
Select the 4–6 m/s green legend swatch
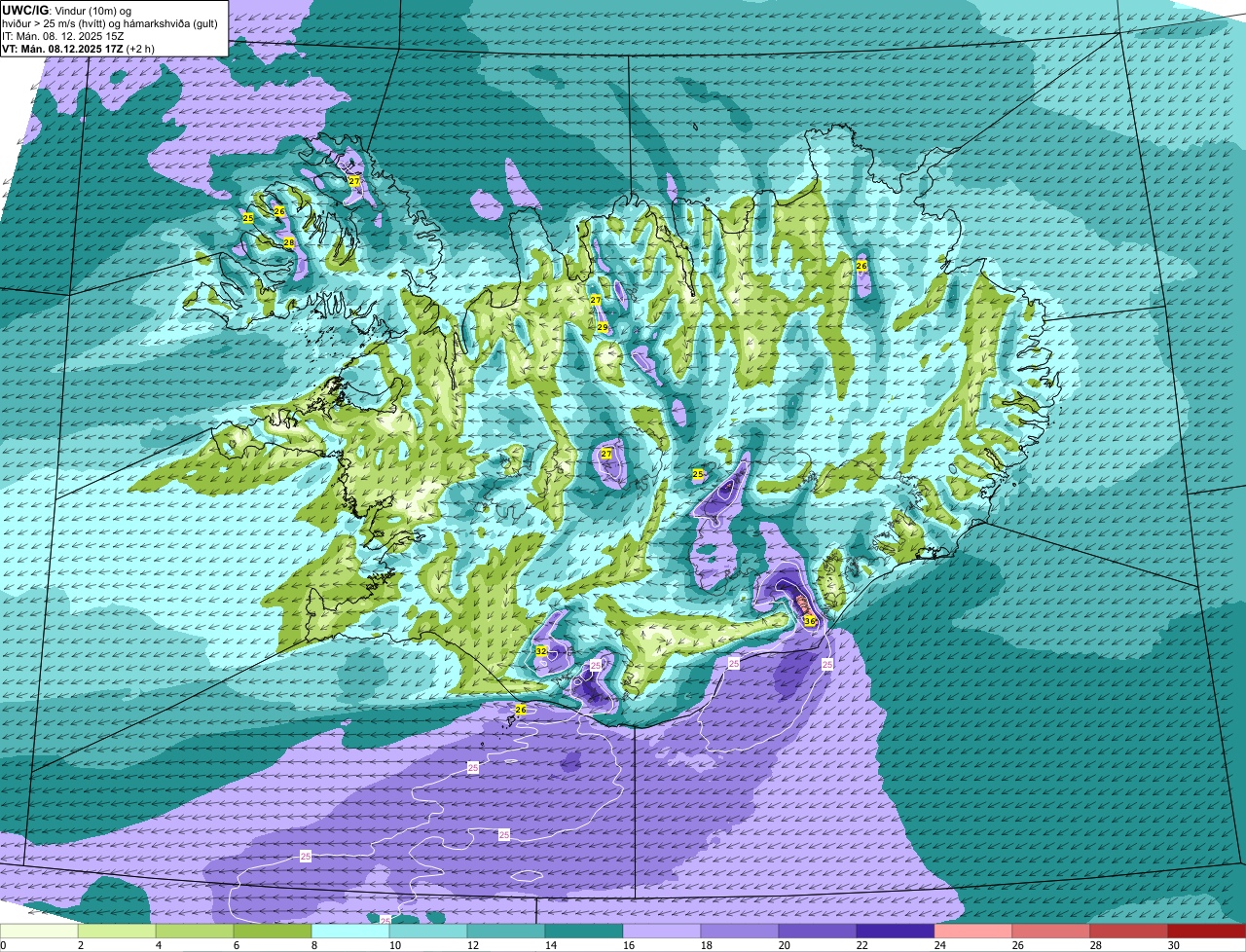pyautogui.click(x=195, y=931)
